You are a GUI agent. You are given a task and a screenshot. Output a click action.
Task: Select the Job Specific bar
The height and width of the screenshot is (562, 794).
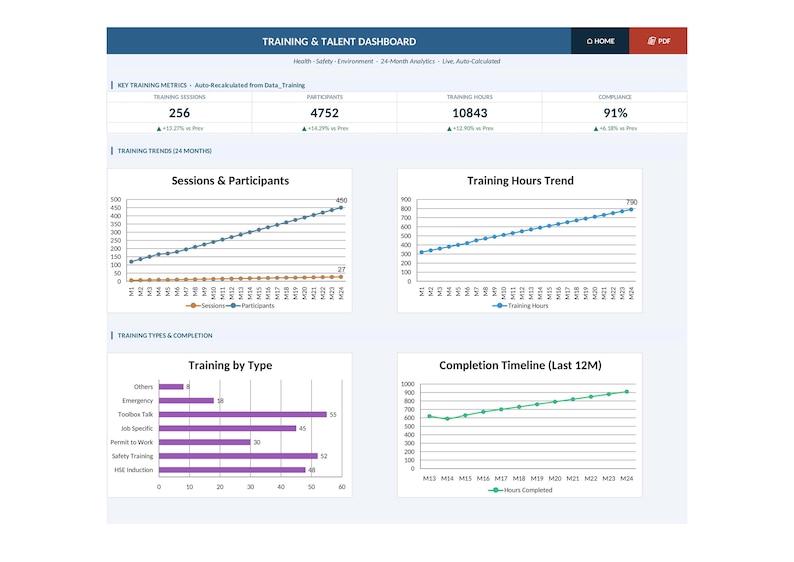[227, 428]
